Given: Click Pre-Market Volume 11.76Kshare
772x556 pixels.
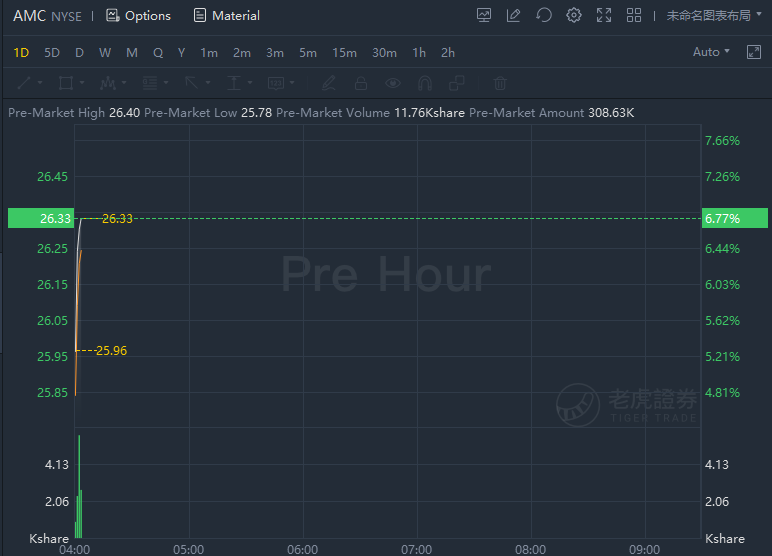Looking at the screenshot, I should (429, 113).
